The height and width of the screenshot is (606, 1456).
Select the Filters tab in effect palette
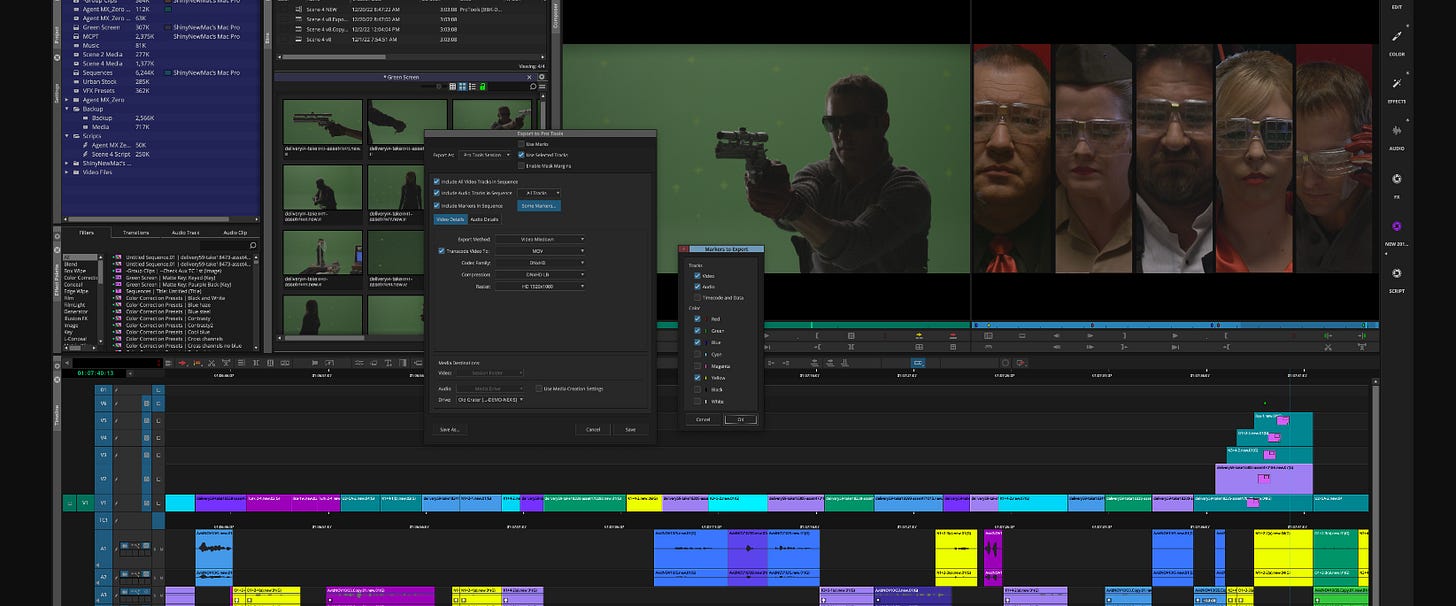click(x=86, y=233)
